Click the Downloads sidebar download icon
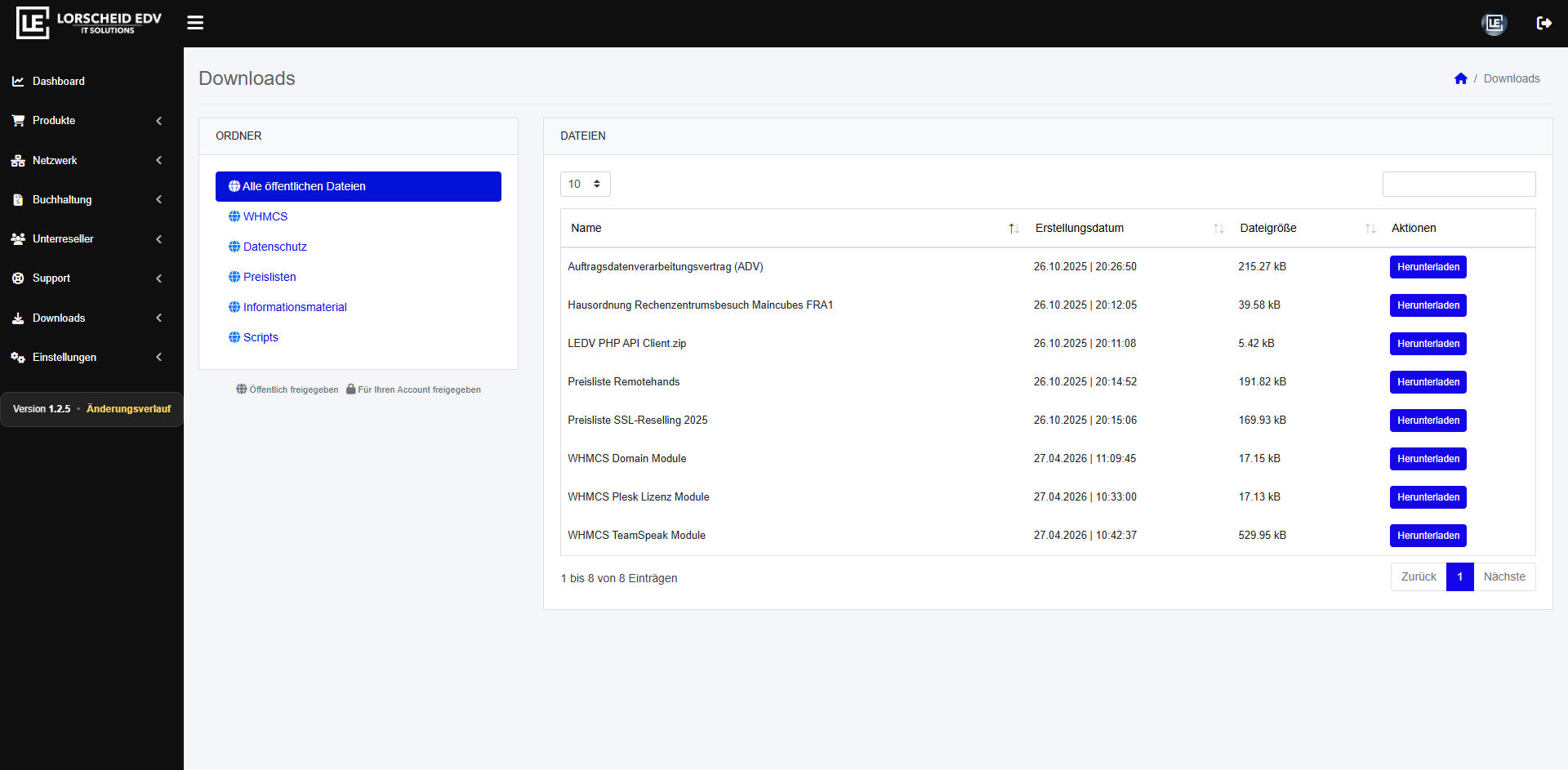Image resolution: width=1568 pixels, height=770 pixels. click(18, 318)
